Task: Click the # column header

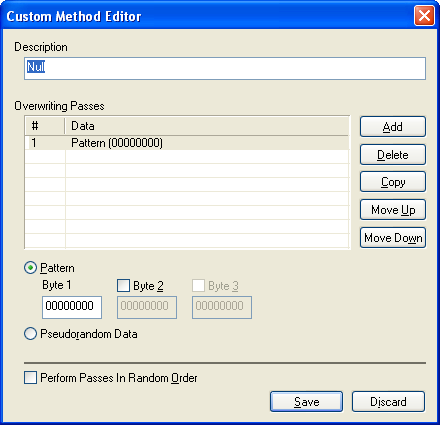Action: [45, 126]
